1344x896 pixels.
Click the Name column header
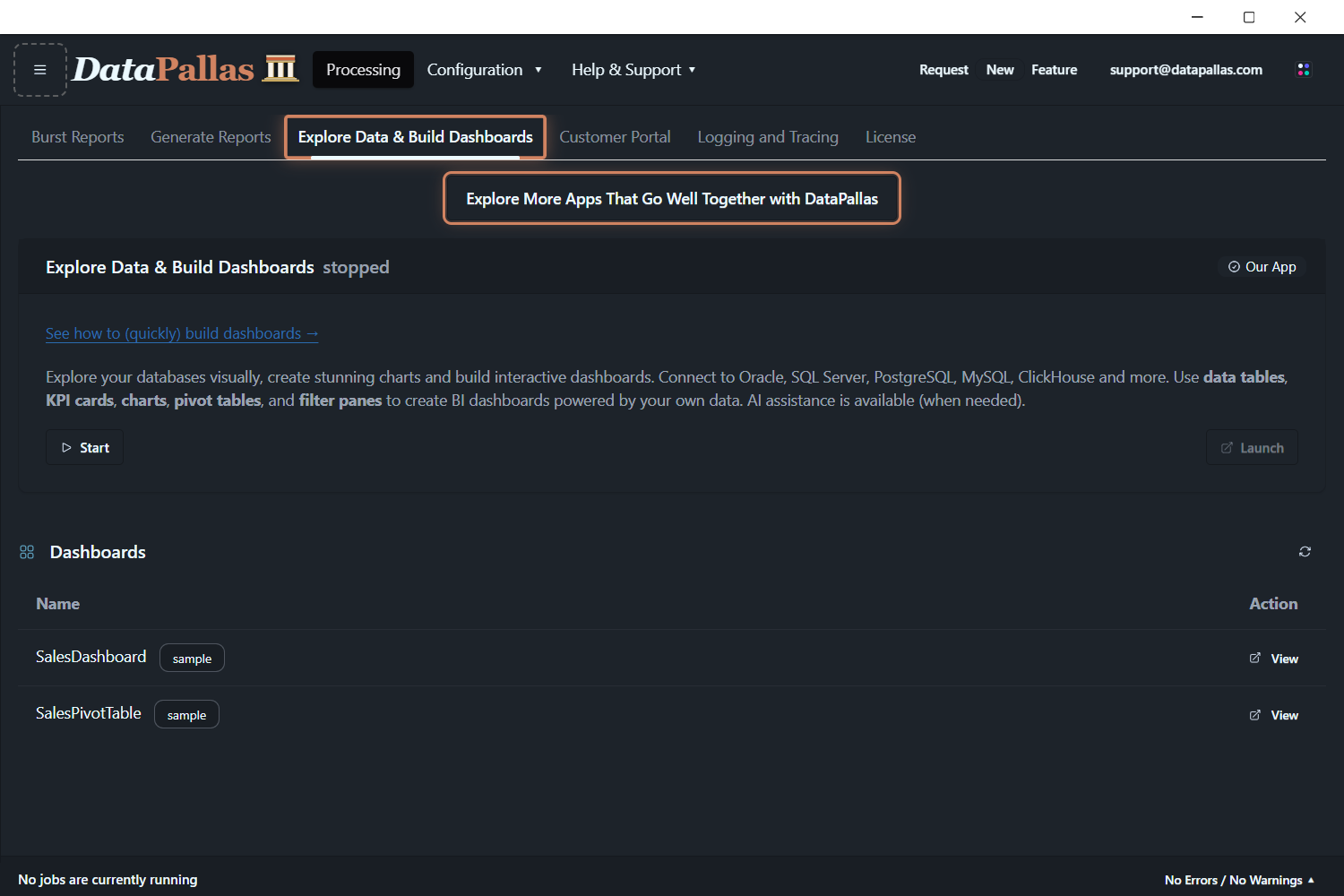click(x=58, y=604)
